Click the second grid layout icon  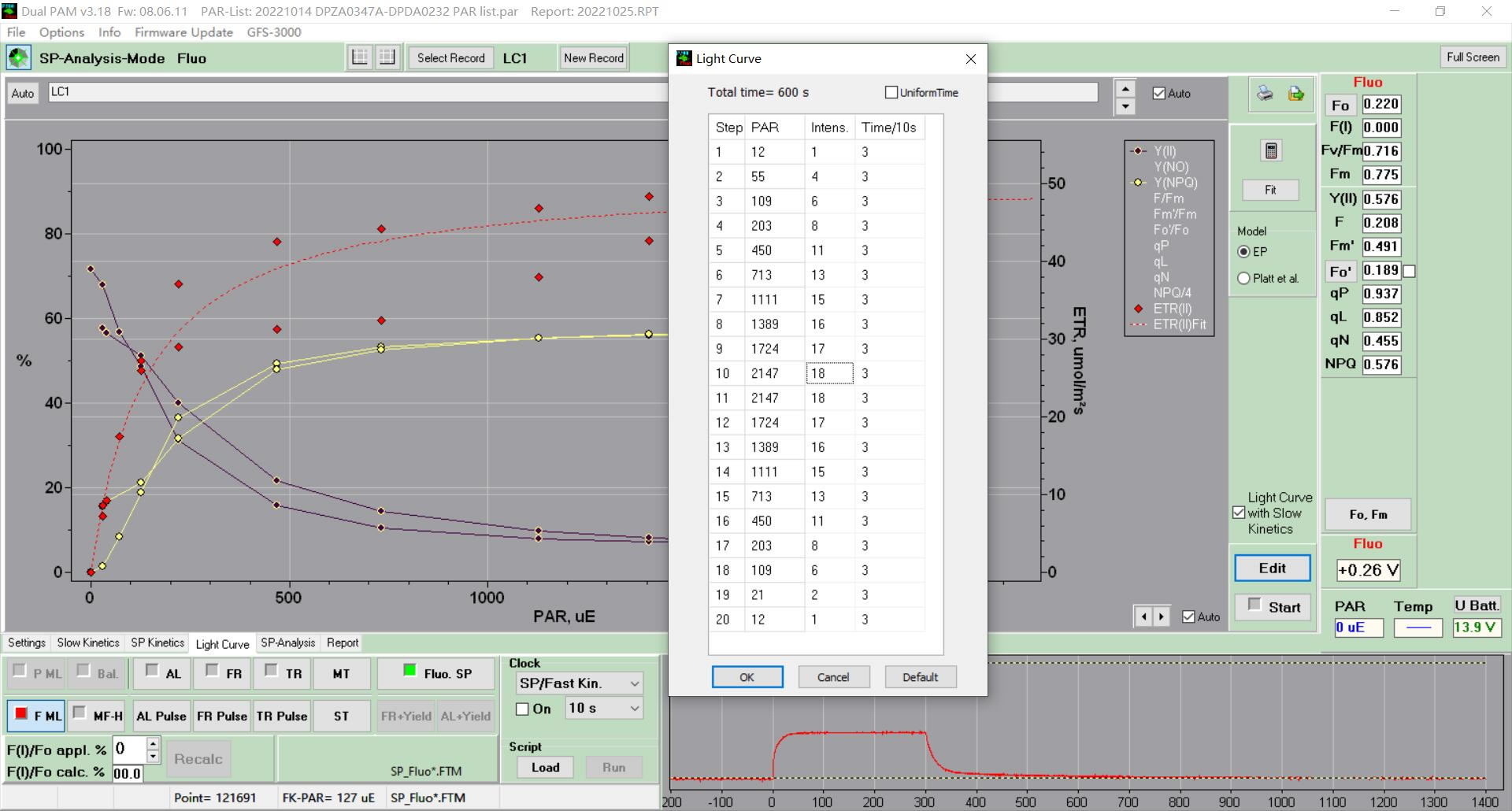(387, 57)
